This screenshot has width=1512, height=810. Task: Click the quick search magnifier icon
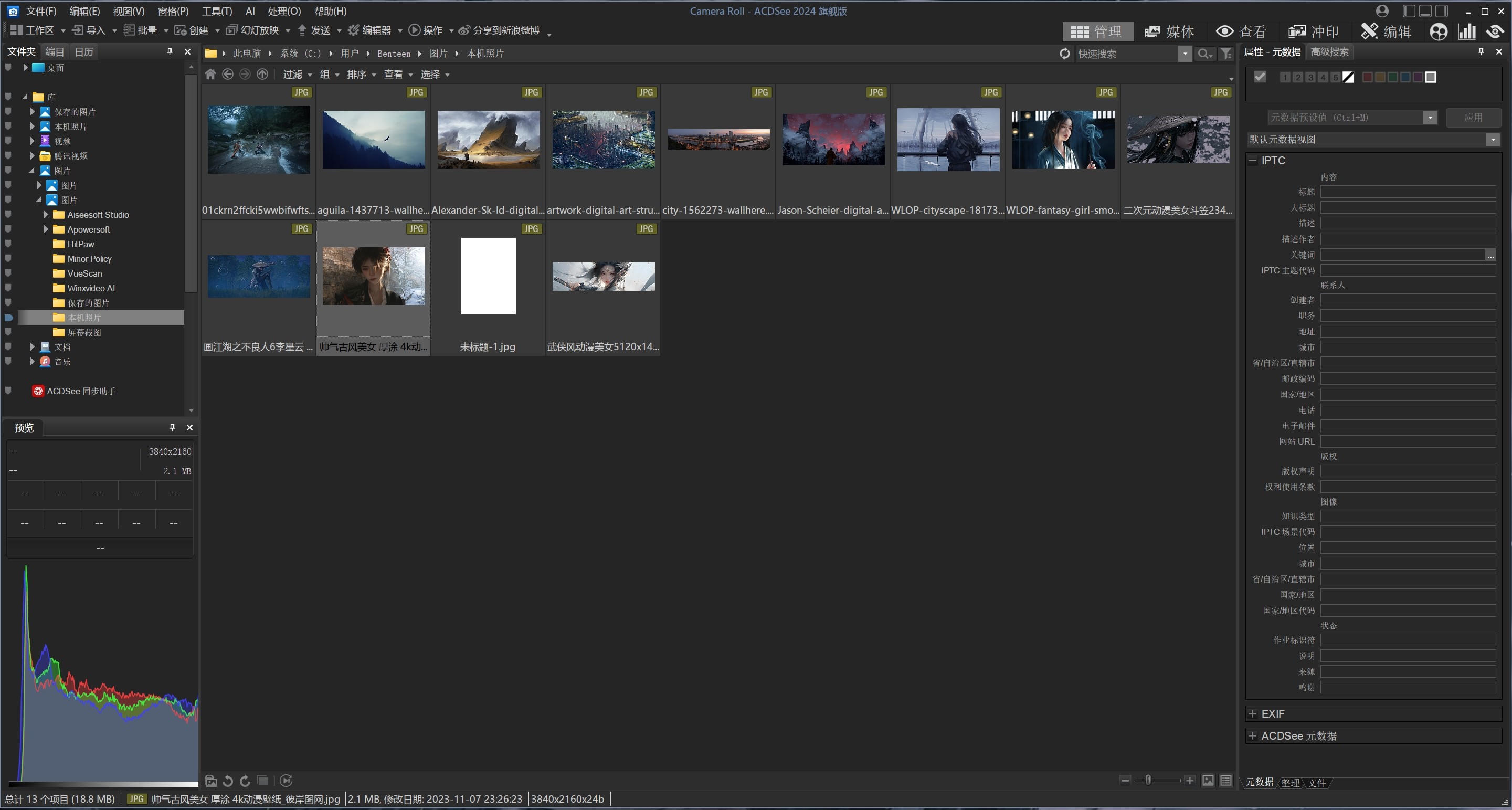point(1204,54)
